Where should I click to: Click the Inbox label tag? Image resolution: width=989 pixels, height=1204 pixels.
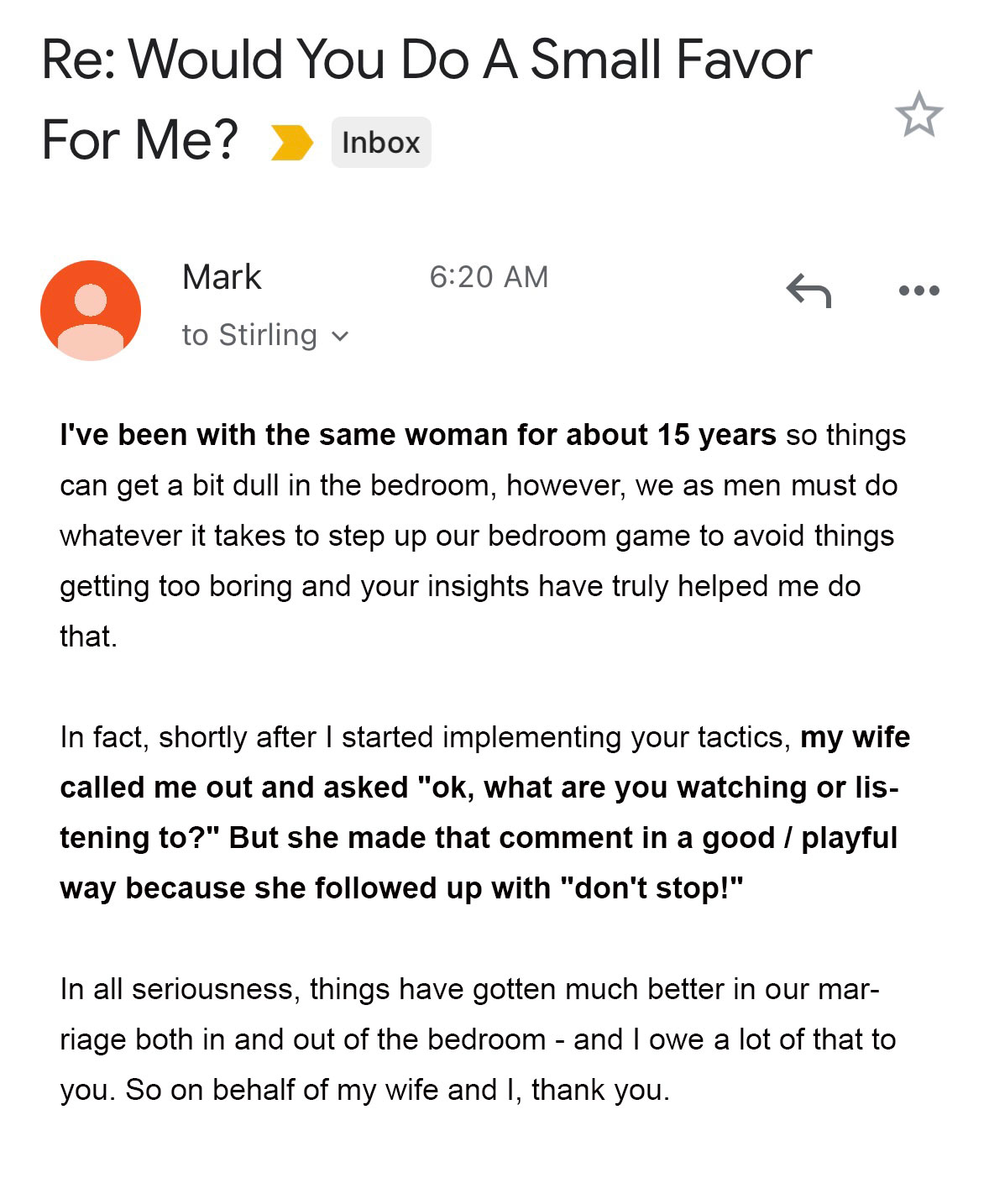380,143
